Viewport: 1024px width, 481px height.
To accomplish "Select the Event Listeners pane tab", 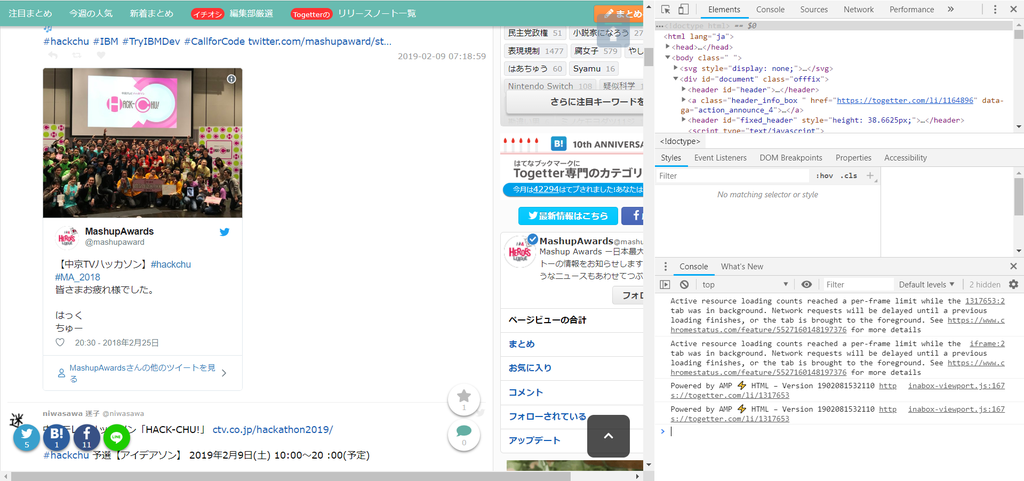I will click(x=720, y=158).
